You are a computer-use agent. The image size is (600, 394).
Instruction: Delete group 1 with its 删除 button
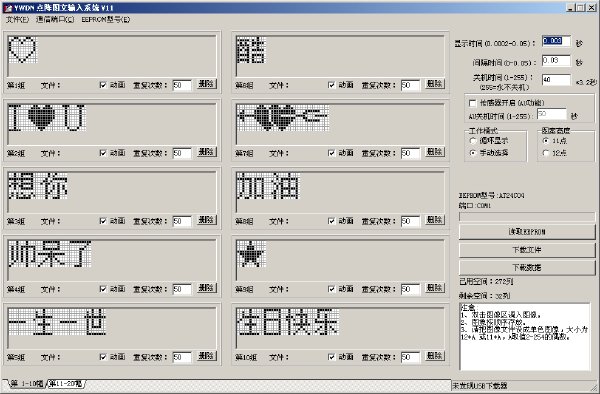[207, 84]
